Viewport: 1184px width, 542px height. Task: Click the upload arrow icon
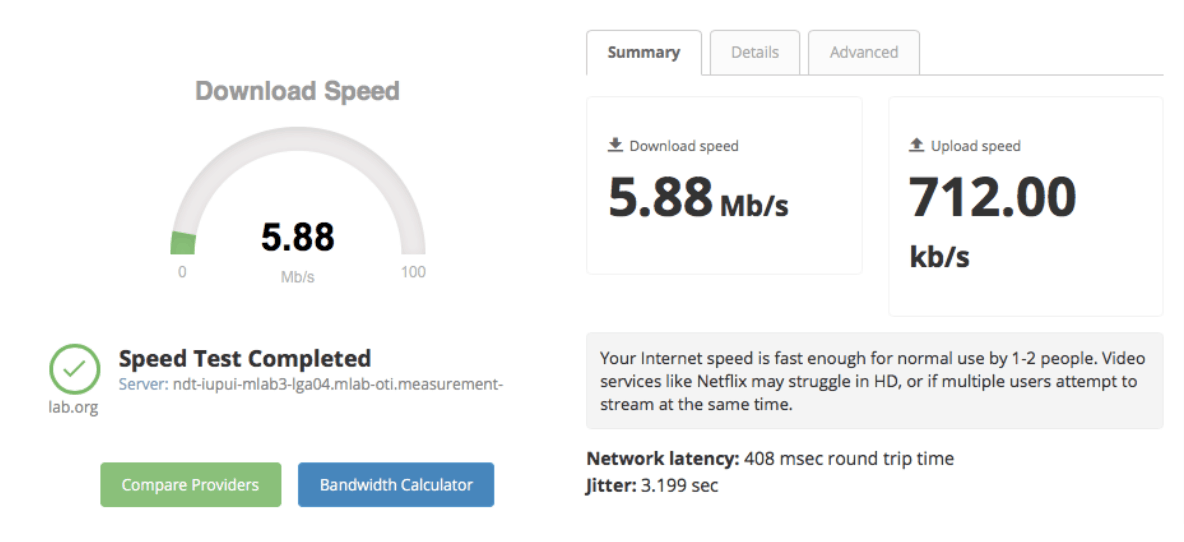pos(917,145)
